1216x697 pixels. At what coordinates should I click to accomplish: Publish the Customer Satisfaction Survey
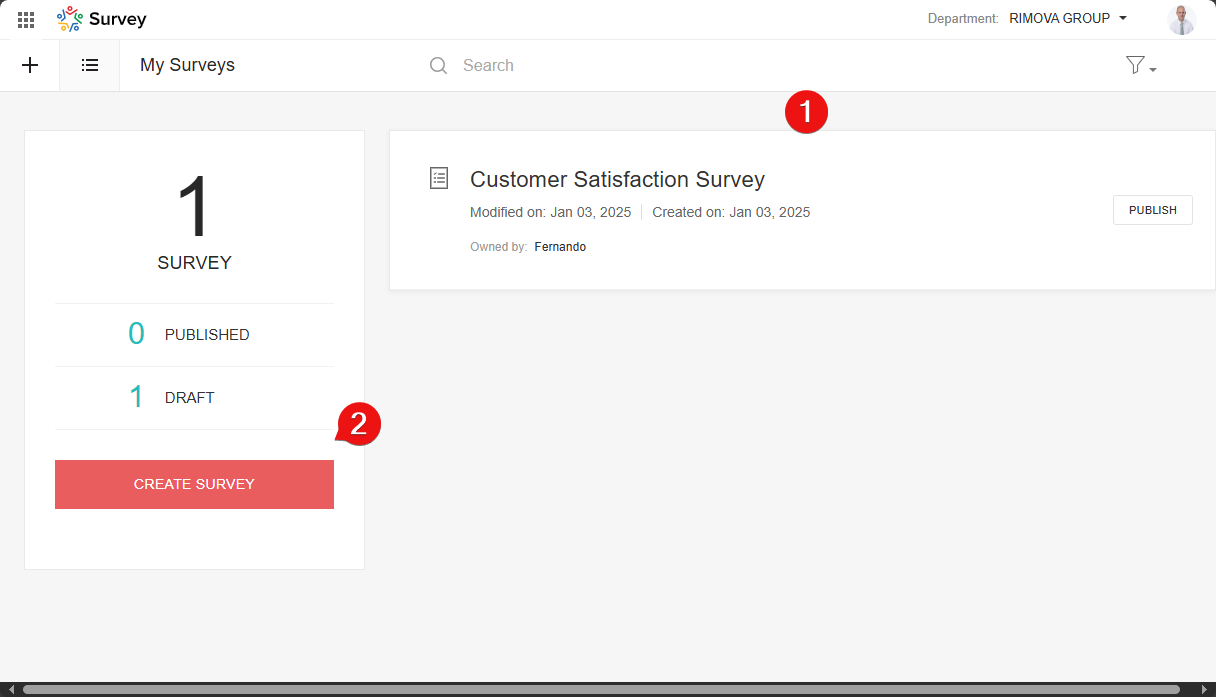click(x=1152, y=210)
